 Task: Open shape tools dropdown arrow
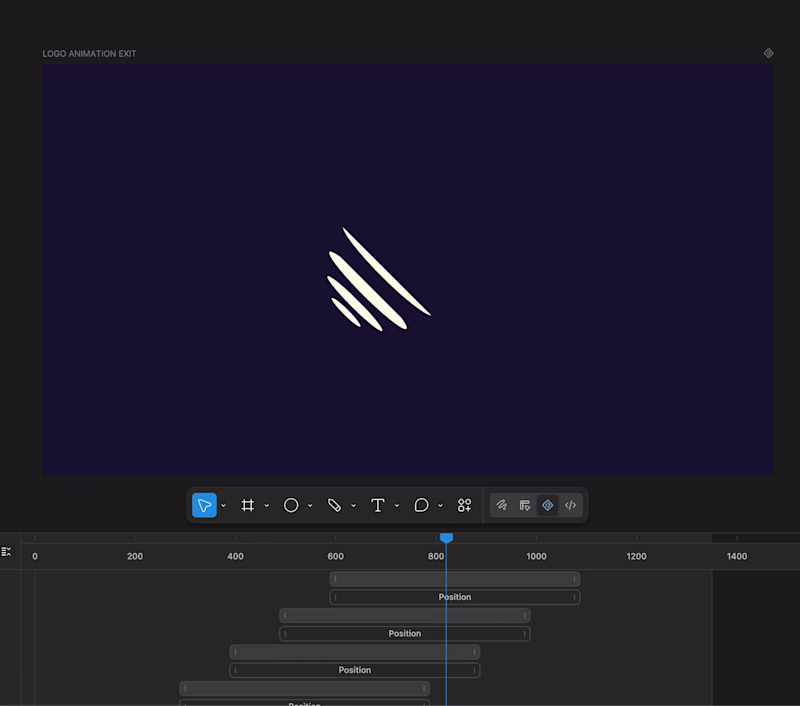pyautogui.click(x=310, y=506)
